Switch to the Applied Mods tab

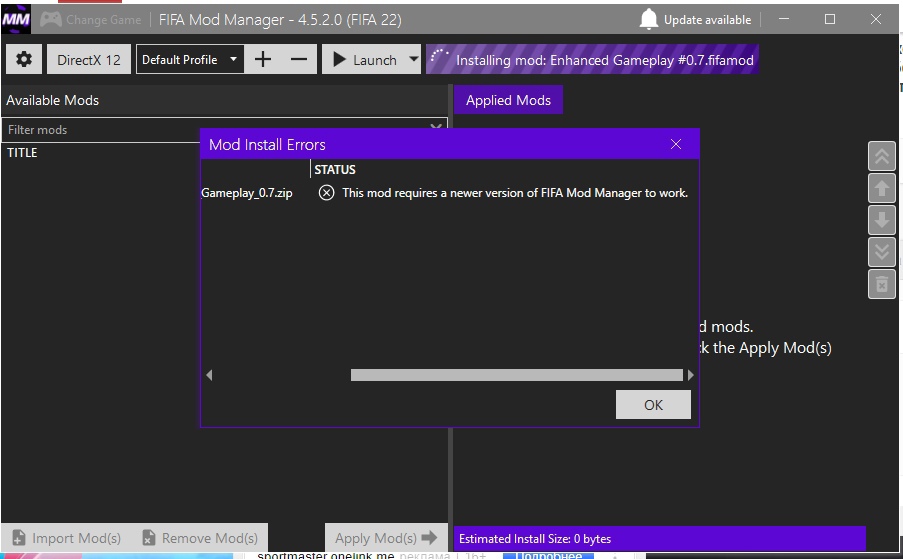tap(508, 100)
